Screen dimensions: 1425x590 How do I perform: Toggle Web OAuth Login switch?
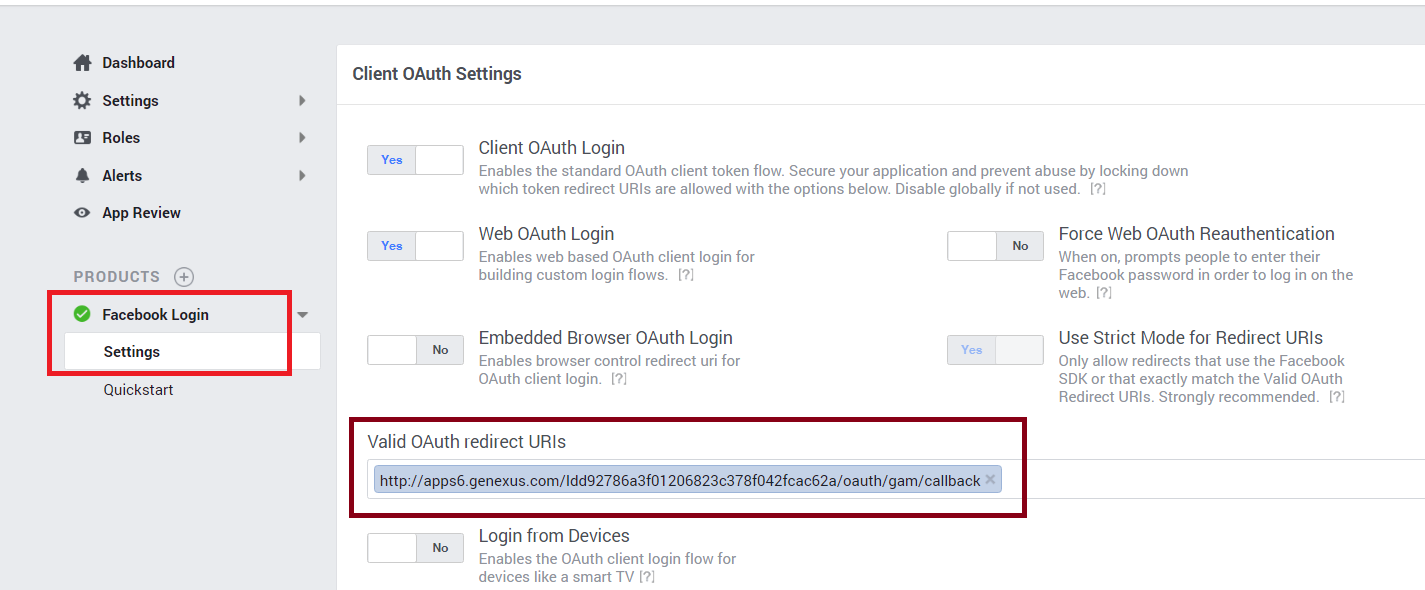415,246
